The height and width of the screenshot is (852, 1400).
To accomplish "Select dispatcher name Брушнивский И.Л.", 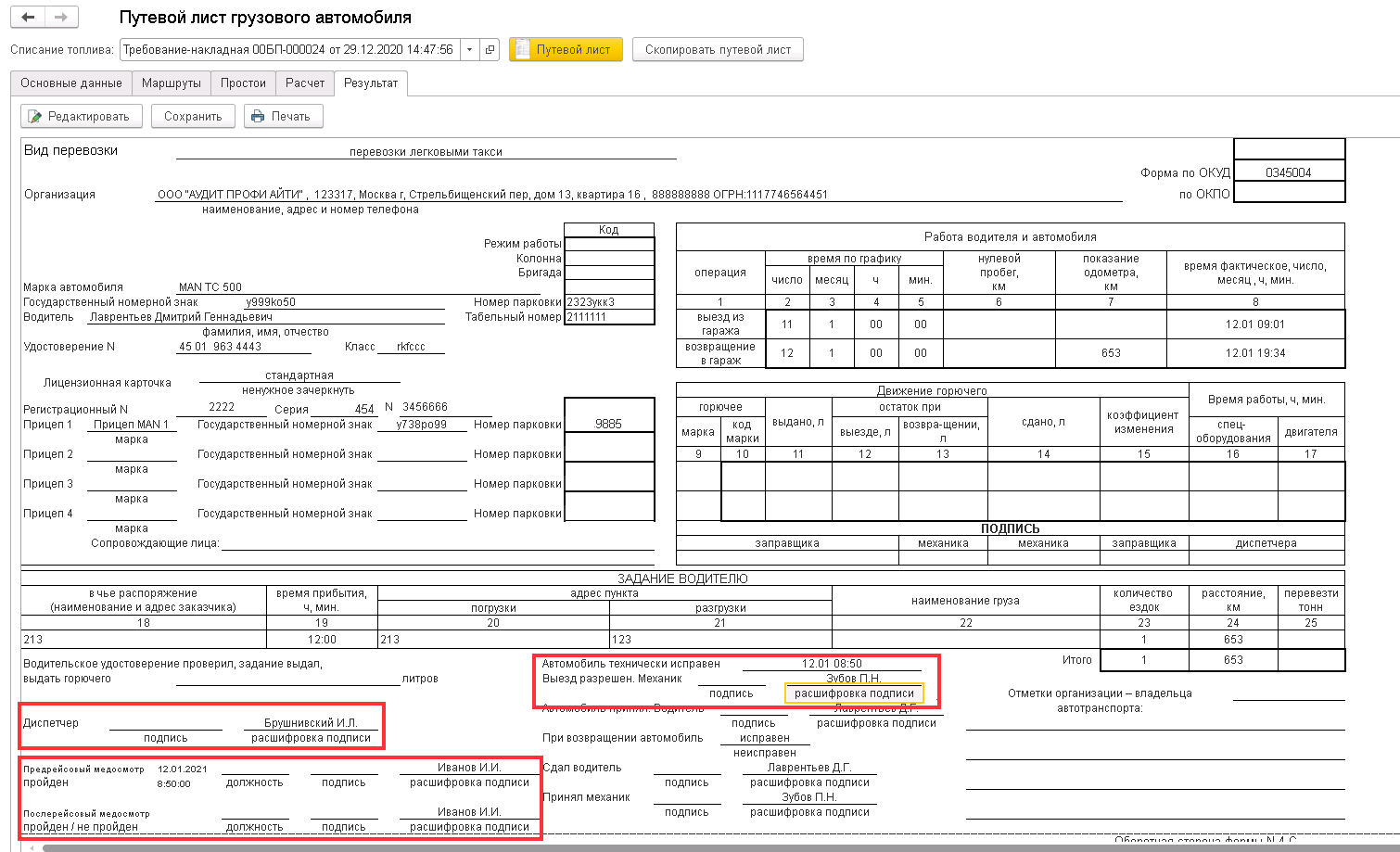I will click(x=311, y=723).
